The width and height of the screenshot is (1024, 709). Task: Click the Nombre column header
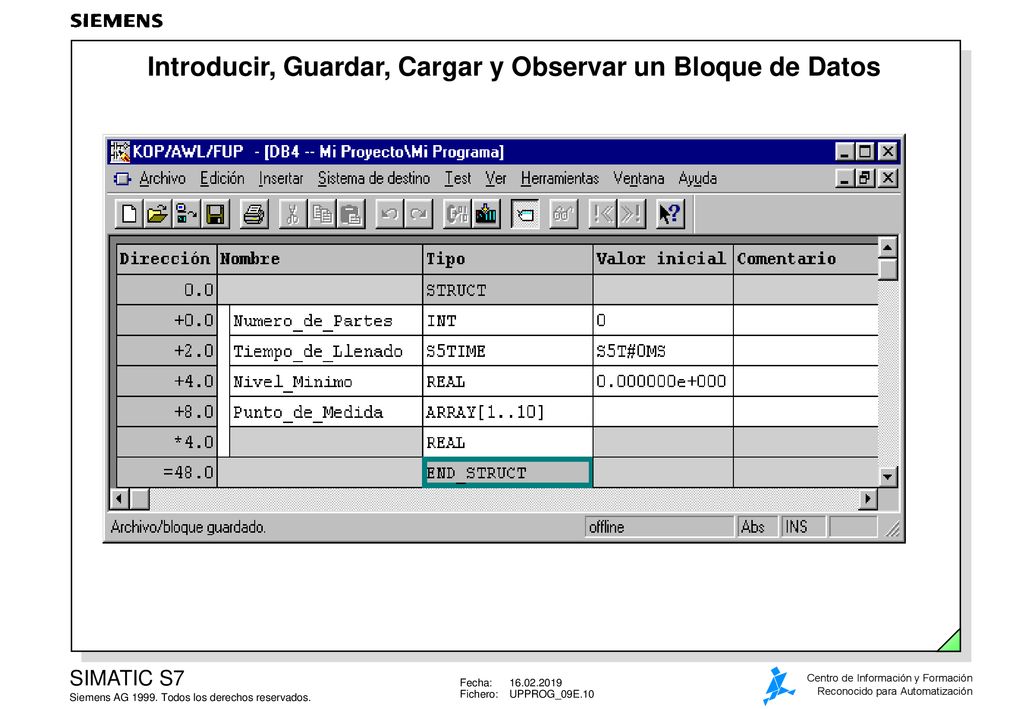pyautogui.click(x=320, y=259)
